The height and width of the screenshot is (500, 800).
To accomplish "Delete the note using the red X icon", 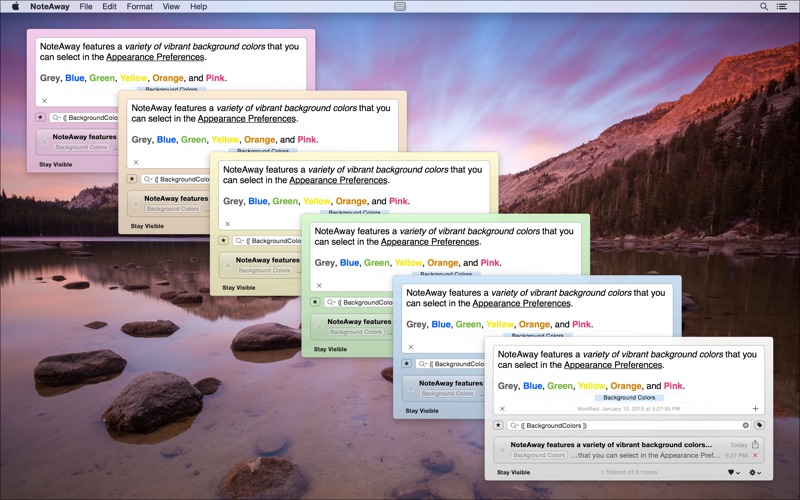I will tap(755, 456).
